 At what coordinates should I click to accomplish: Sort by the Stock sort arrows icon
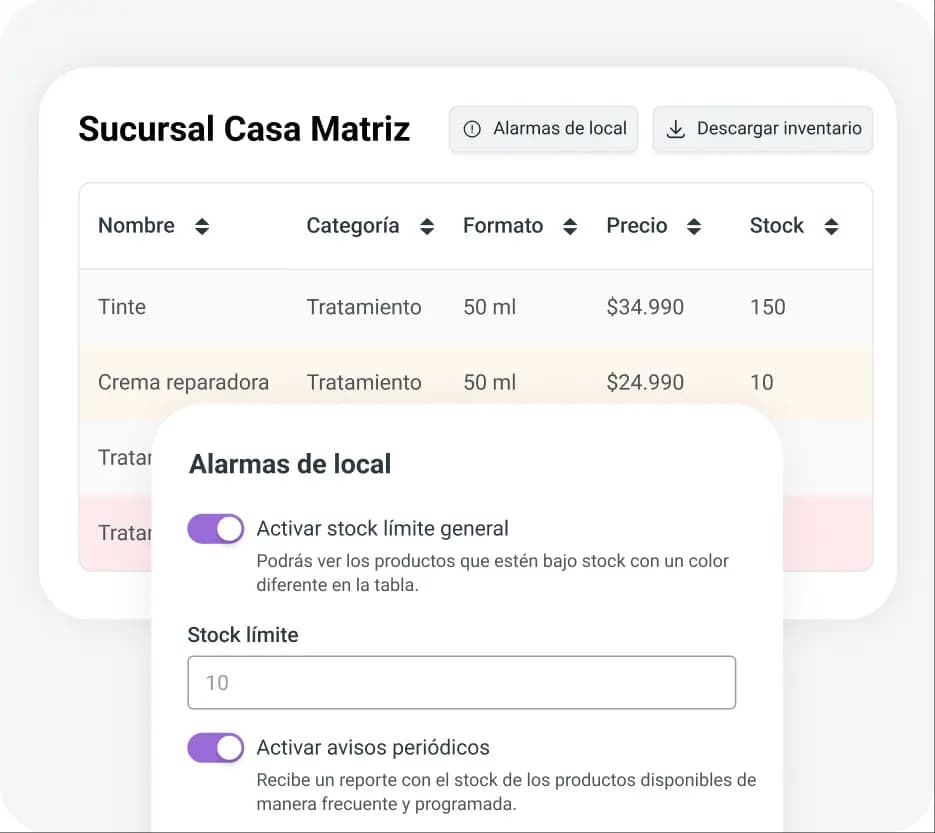tap(831, 226)
